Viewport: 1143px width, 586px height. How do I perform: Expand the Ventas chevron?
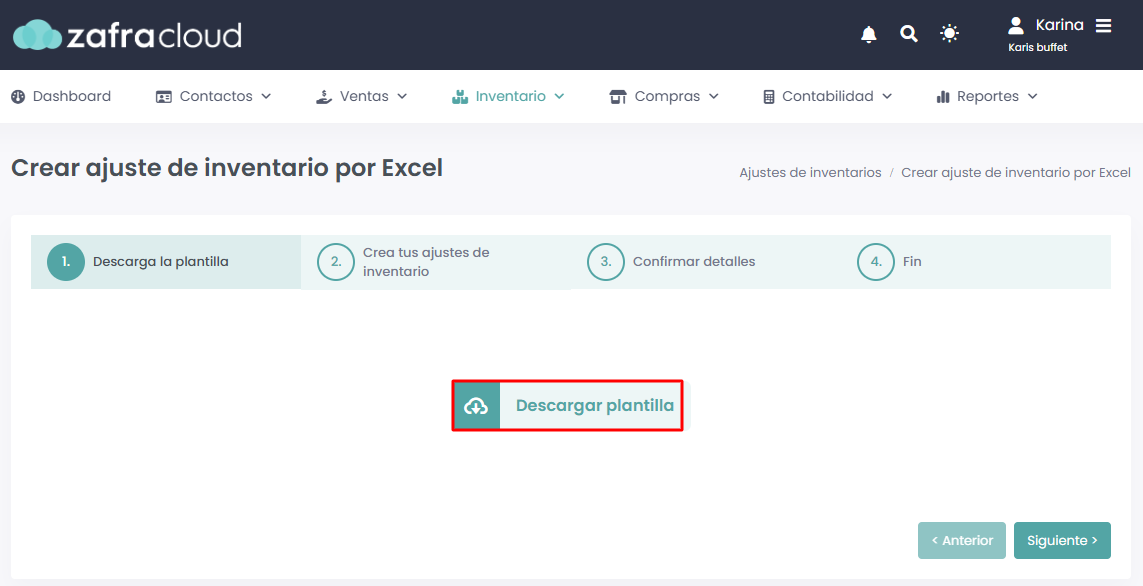click(x=402, y=96)
